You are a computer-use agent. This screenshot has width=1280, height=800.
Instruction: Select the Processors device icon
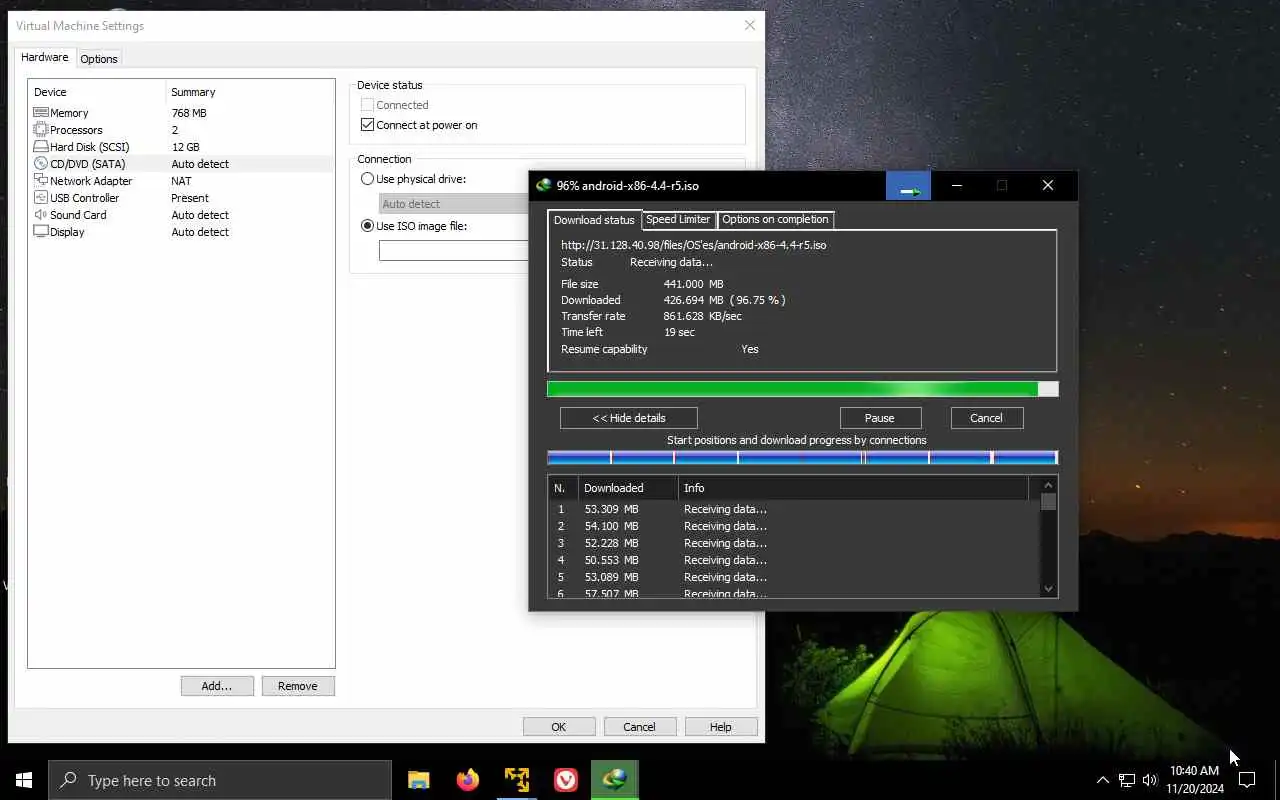pos(41,130)
